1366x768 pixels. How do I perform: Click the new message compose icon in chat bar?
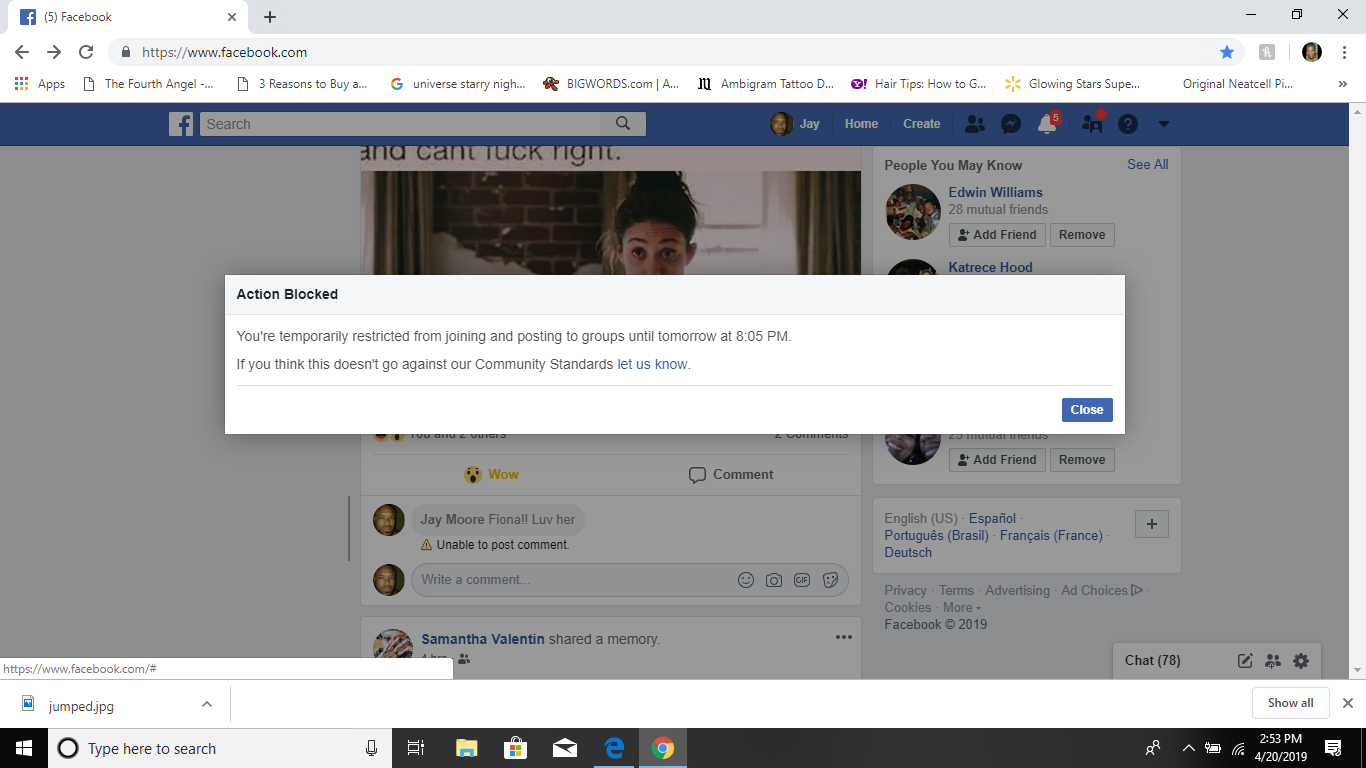1245,660
